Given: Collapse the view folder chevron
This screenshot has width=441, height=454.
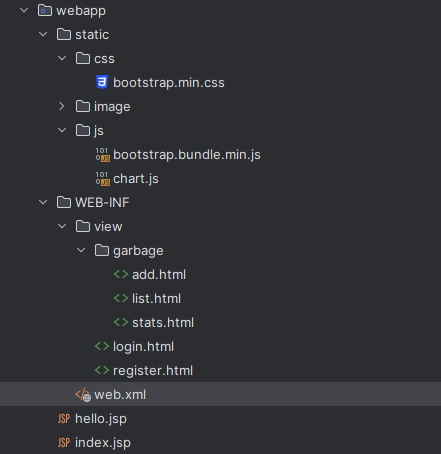Looking at the screenshot, I should point(62,226).
